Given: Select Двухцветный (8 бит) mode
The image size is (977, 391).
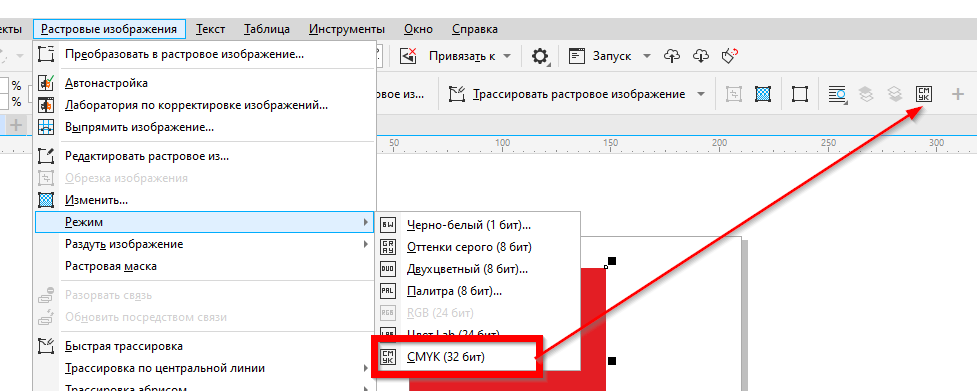Looking at the screenshot, I should [x=477, y=269].
